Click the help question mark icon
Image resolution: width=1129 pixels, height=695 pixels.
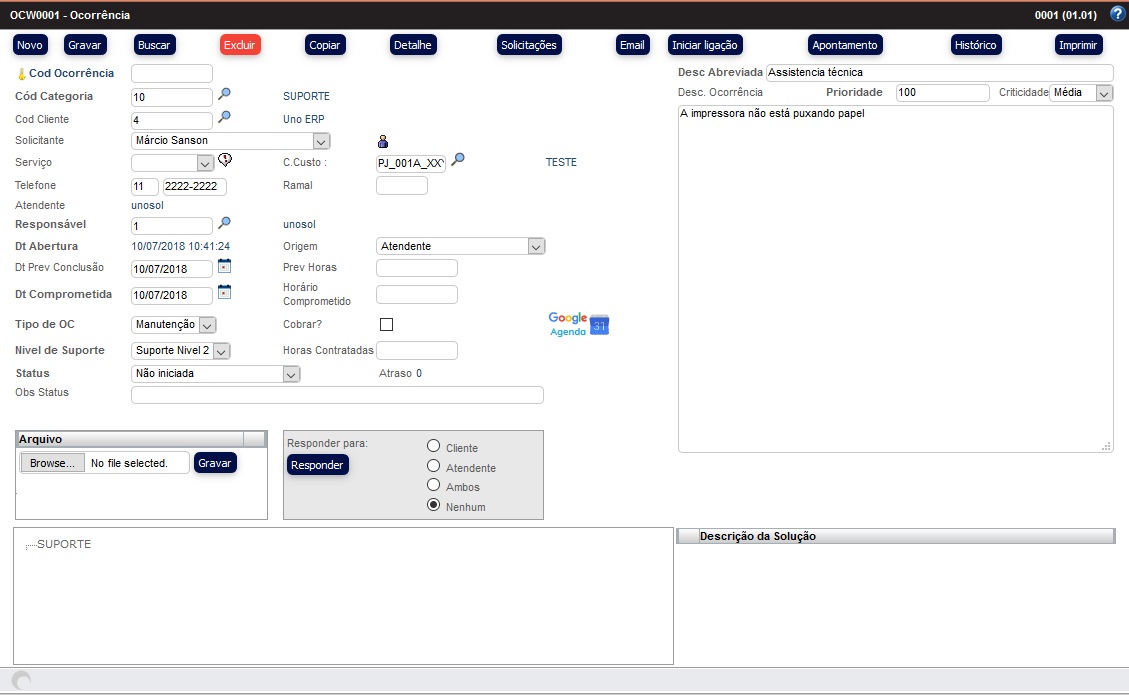point(1117,14)
